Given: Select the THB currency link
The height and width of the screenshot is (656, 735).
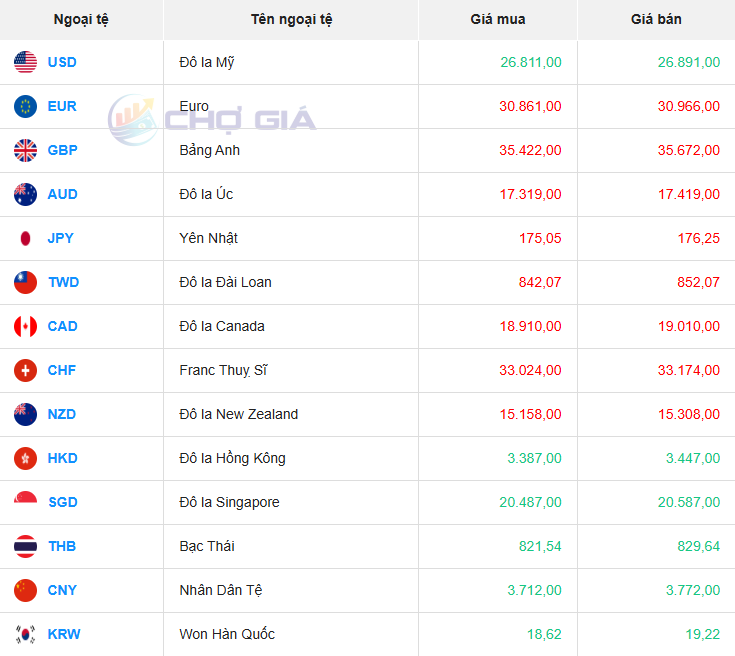Looking at the screenshot, I should pos(62,546).
